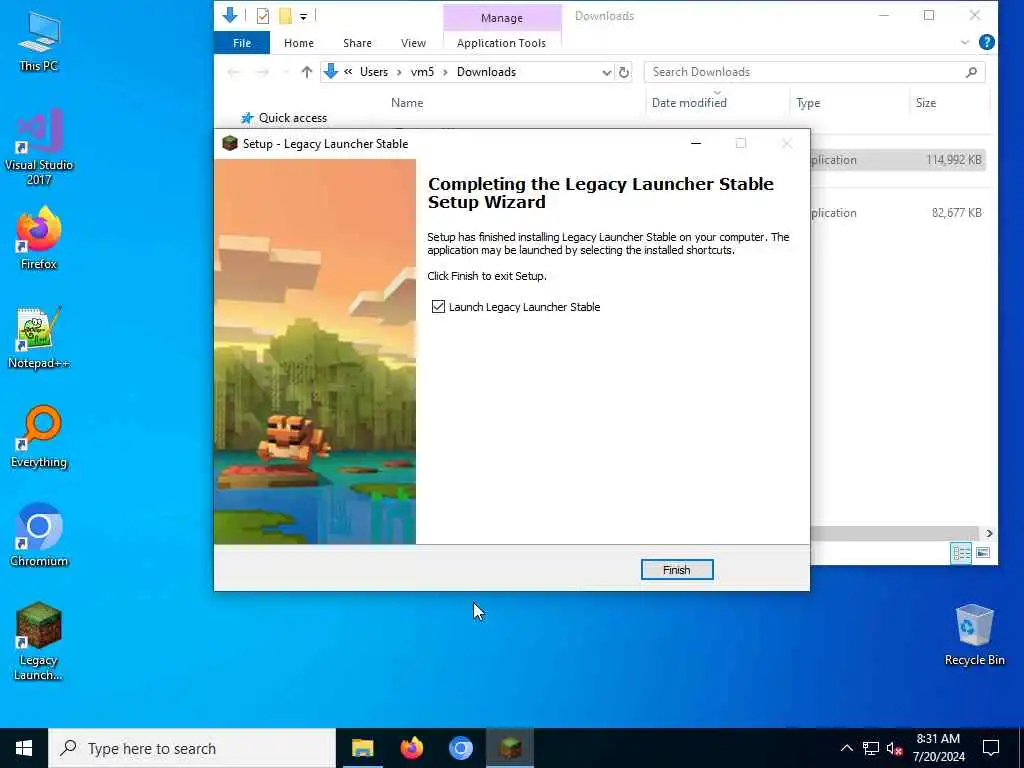Switch Explorer to details view icon
The height and width of the screenshot is (768, 1024).
[961, 553]
